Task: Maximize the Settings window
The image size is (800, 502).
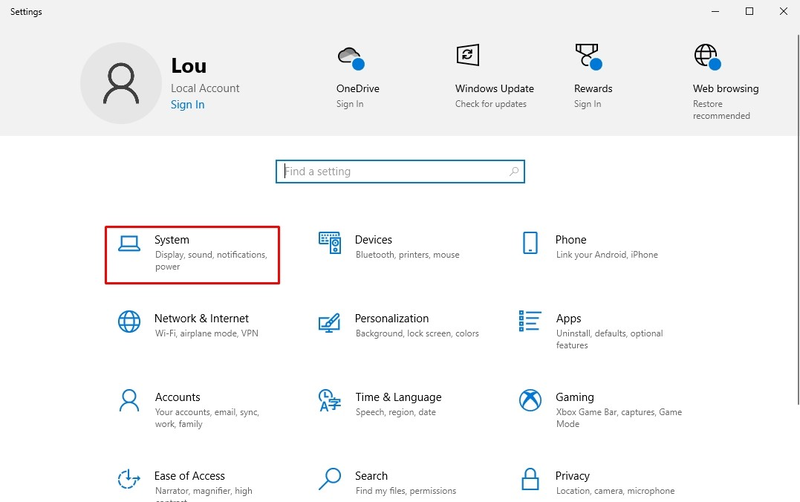Action: (x=749, y=11)
